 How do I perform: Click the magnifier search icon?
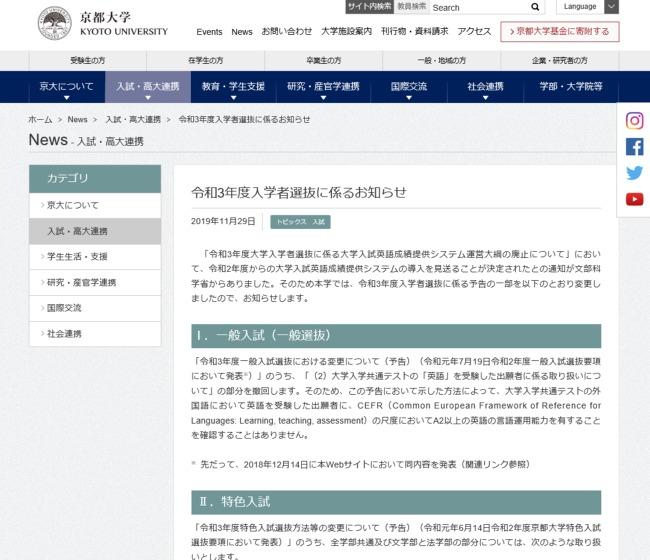click(535, 7)
